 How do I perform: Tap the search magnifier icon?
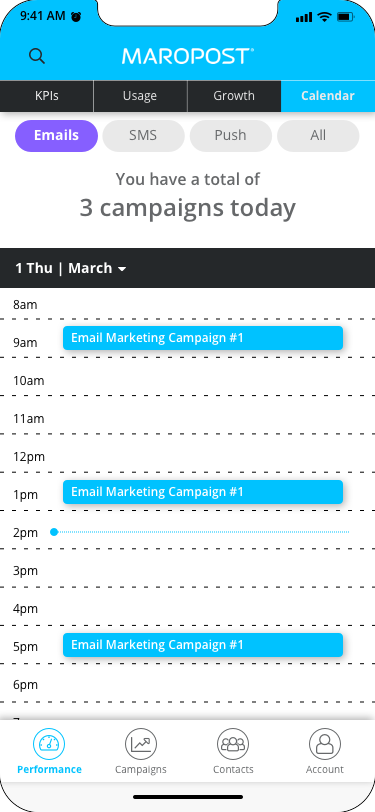(37, 56)
